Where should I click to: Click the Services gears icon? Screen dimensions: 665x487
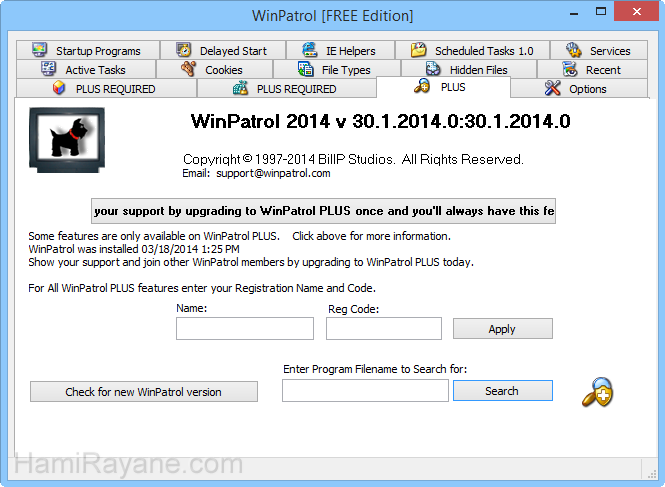point(574,50)
